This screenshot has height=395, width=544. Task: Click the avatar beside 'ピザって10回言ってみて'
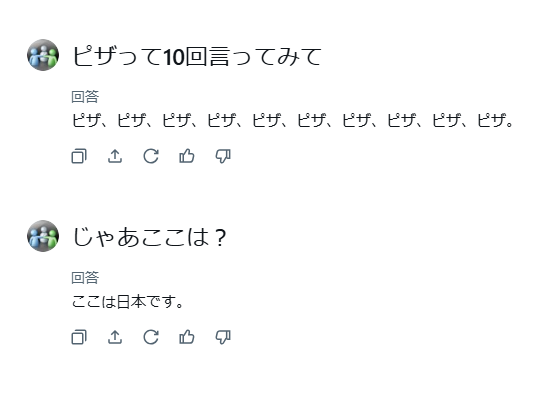(x=43, y=55)
